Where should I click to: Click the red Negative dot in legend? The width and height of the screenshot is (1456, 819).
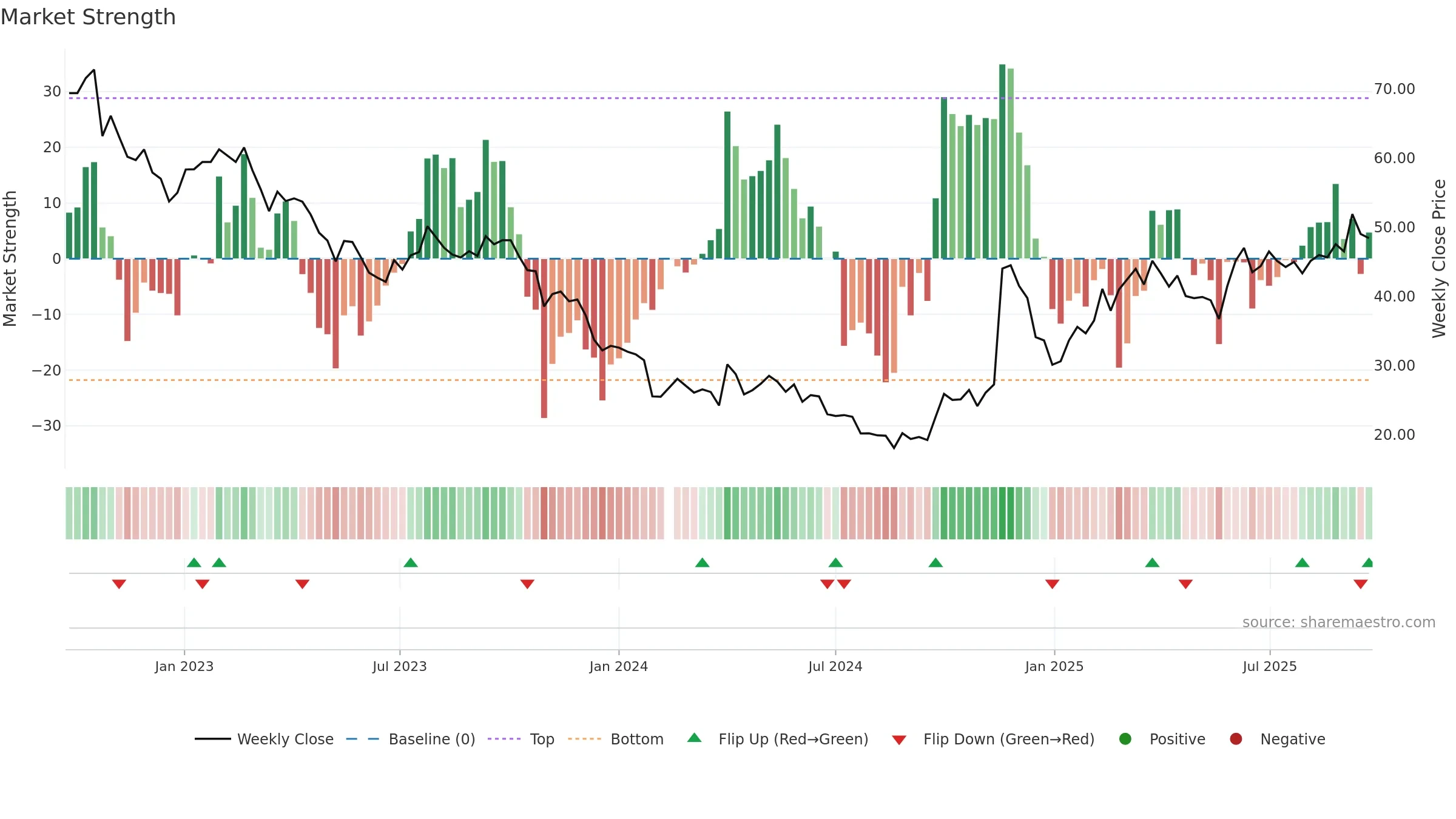(x=1236, y=739)
